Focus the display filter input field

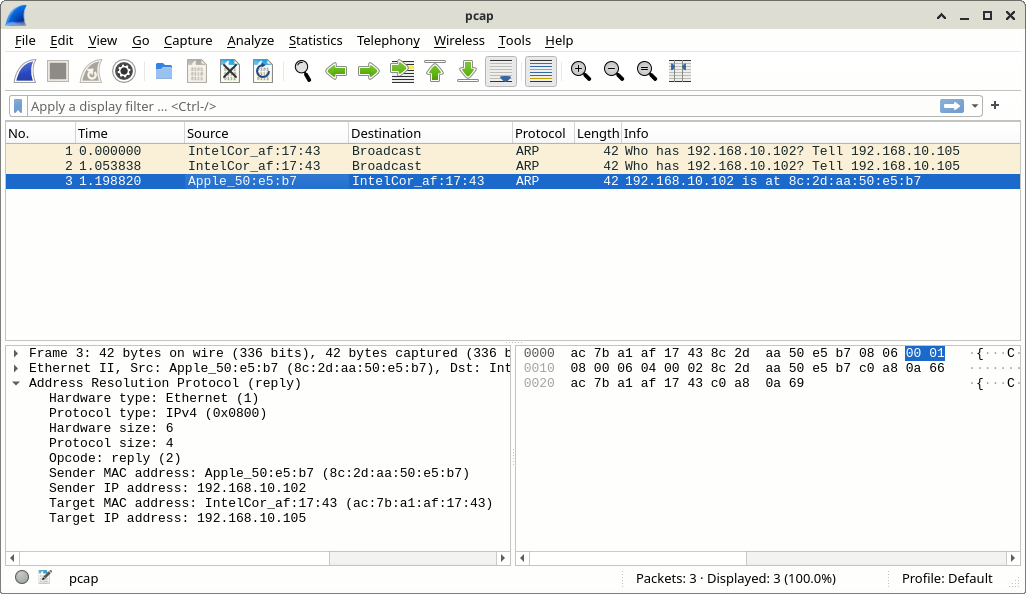coord(483,106)
